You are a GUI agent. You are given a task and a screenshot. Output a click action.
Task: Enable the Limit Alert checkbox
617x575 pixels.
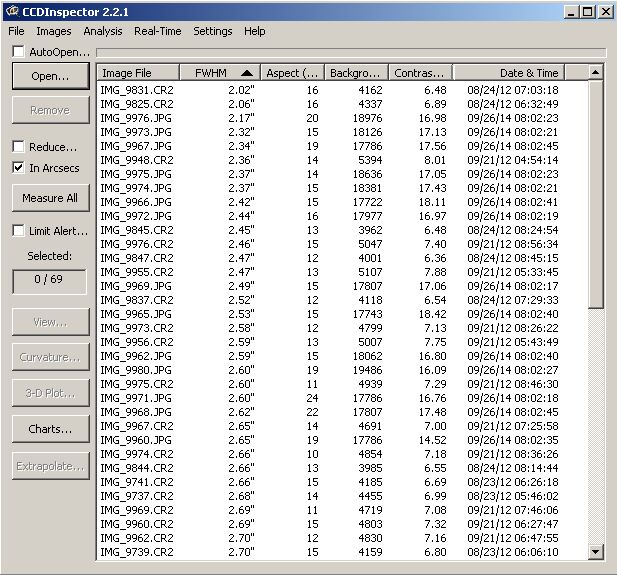pos(19,231)
